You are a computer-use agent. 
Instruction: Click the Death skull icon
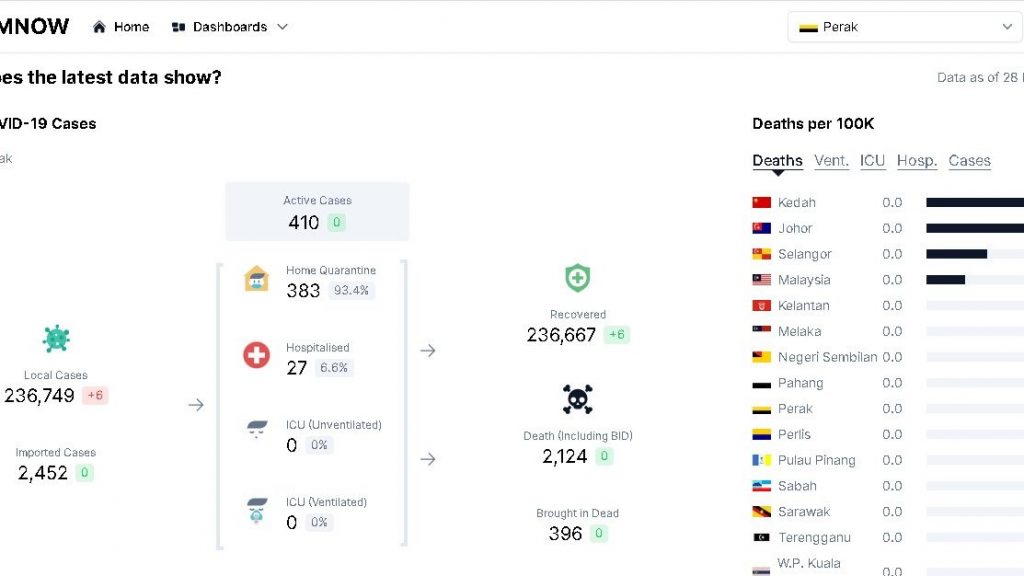tap(577, 399)
